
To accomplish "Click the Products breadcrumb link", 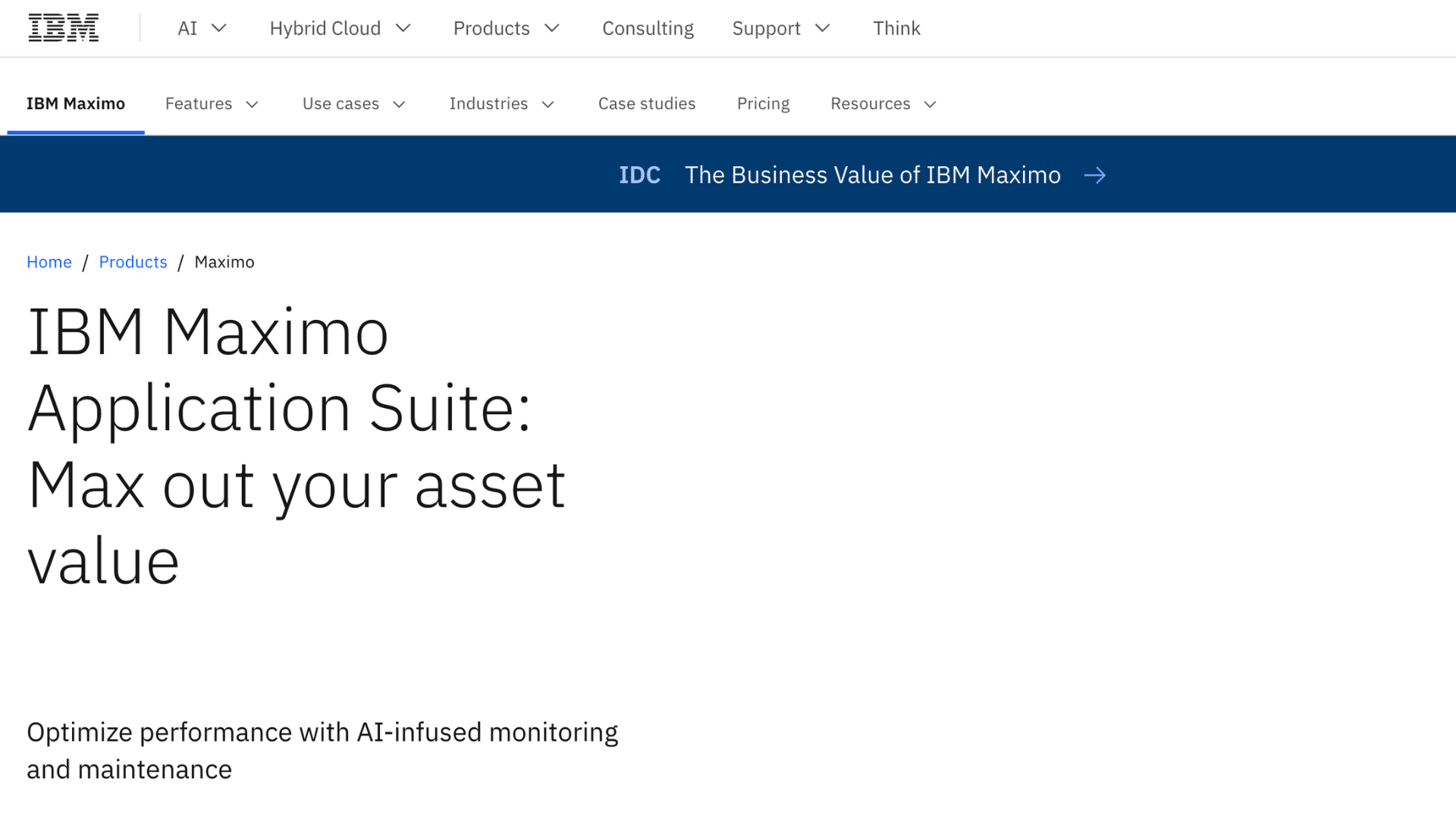I will (133, 262).
